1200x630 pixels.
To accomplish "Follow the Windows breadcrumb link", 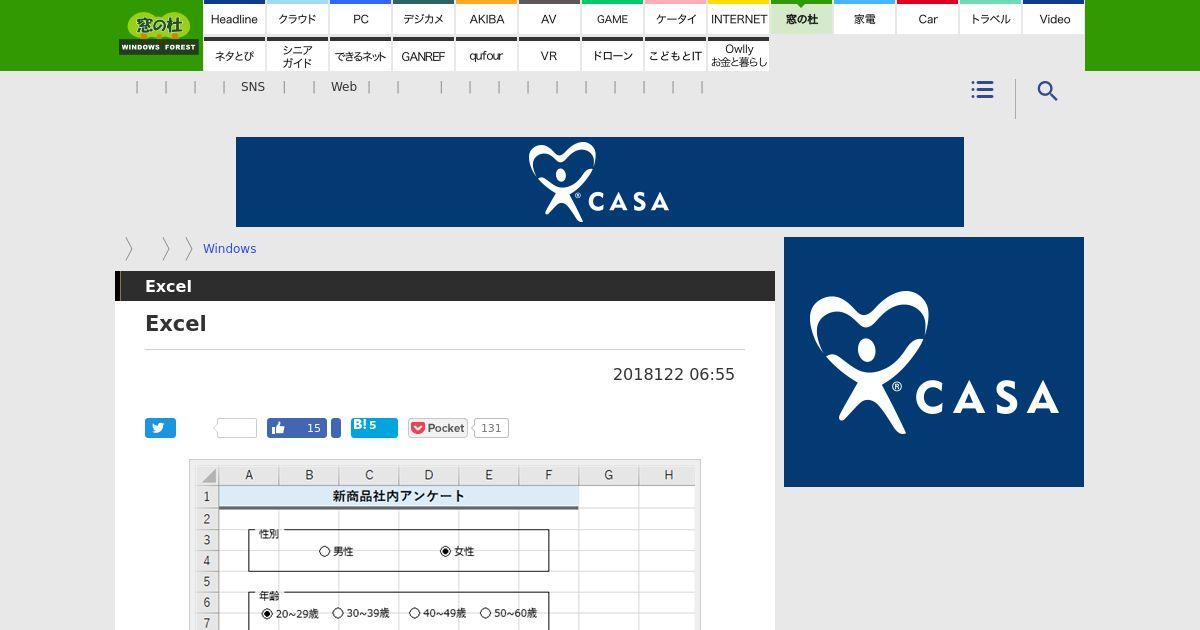I will [x=229, y=249].
